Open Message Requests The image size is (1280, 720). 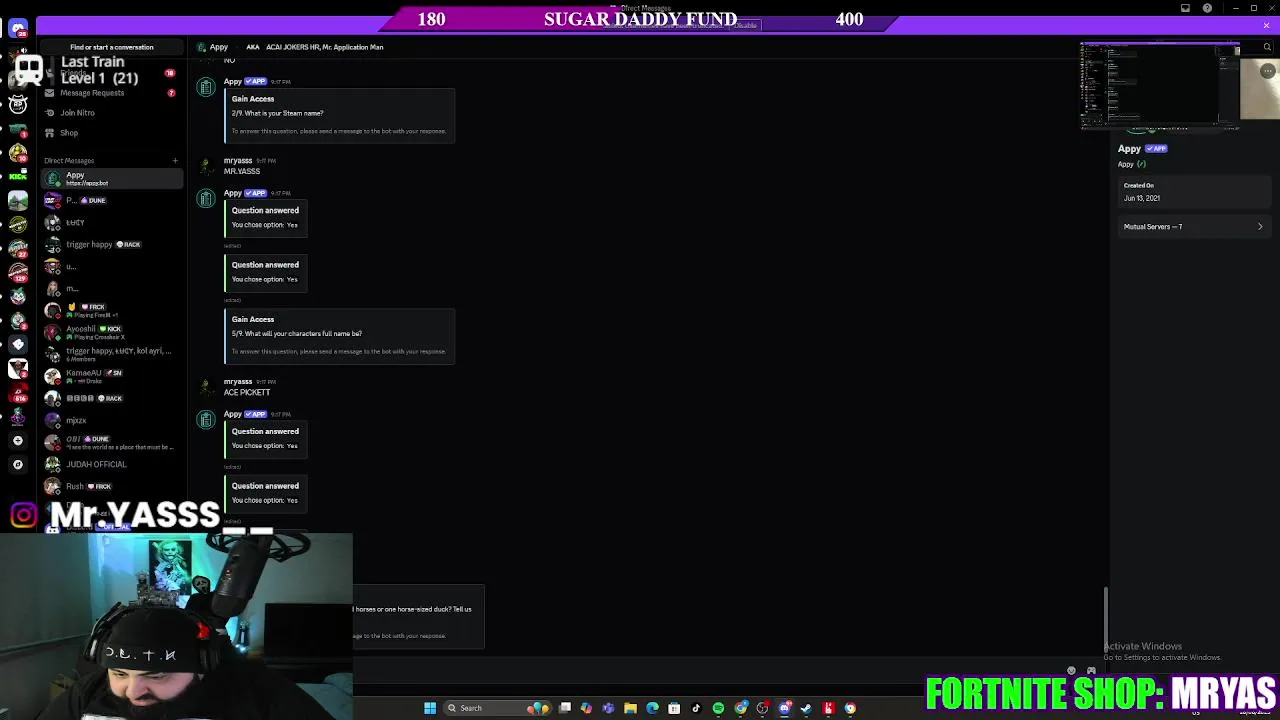click(110, 93)
